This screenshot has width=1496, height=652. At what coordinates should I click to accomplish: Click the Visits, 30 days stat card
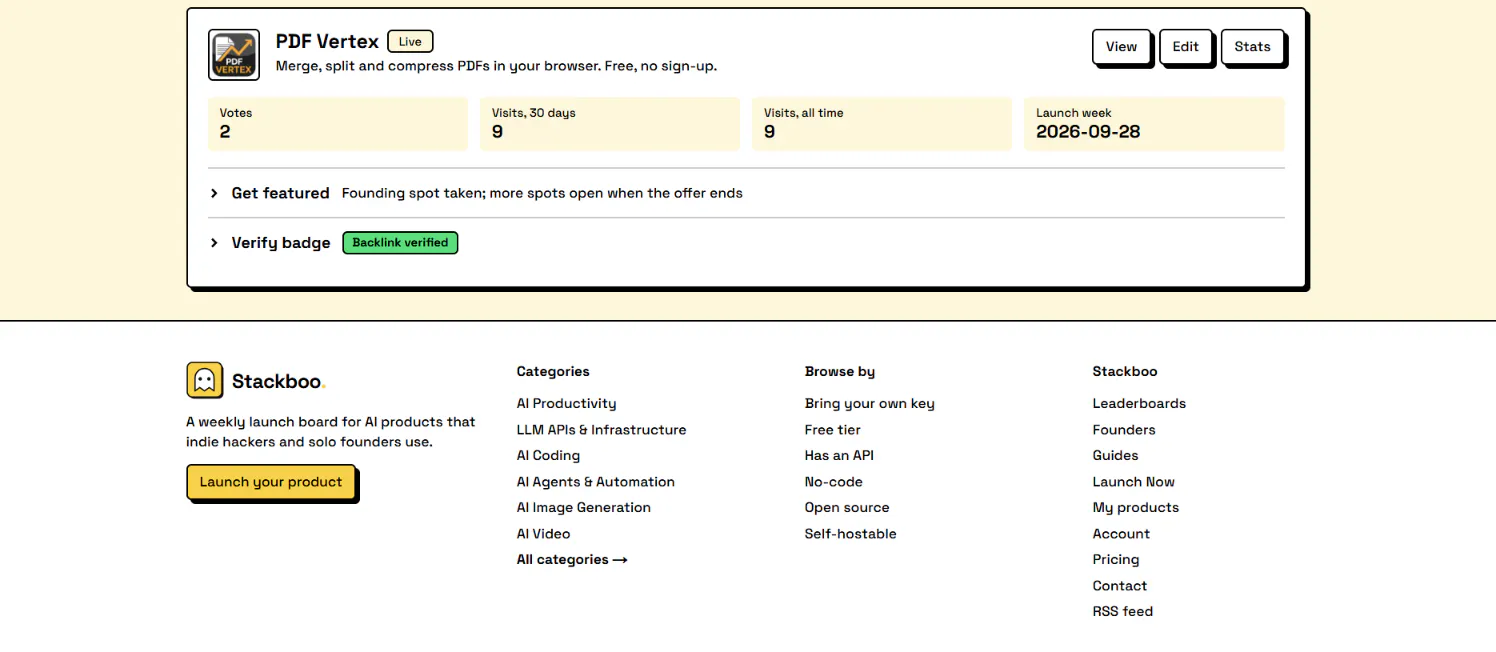point(610,124)
